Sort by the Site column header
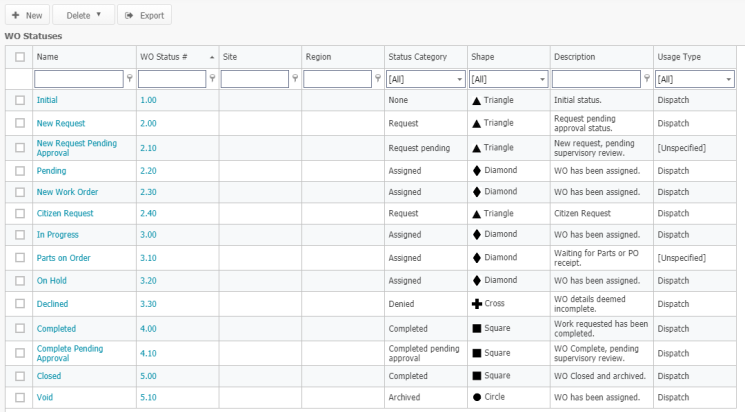 [x=230, y=57]
